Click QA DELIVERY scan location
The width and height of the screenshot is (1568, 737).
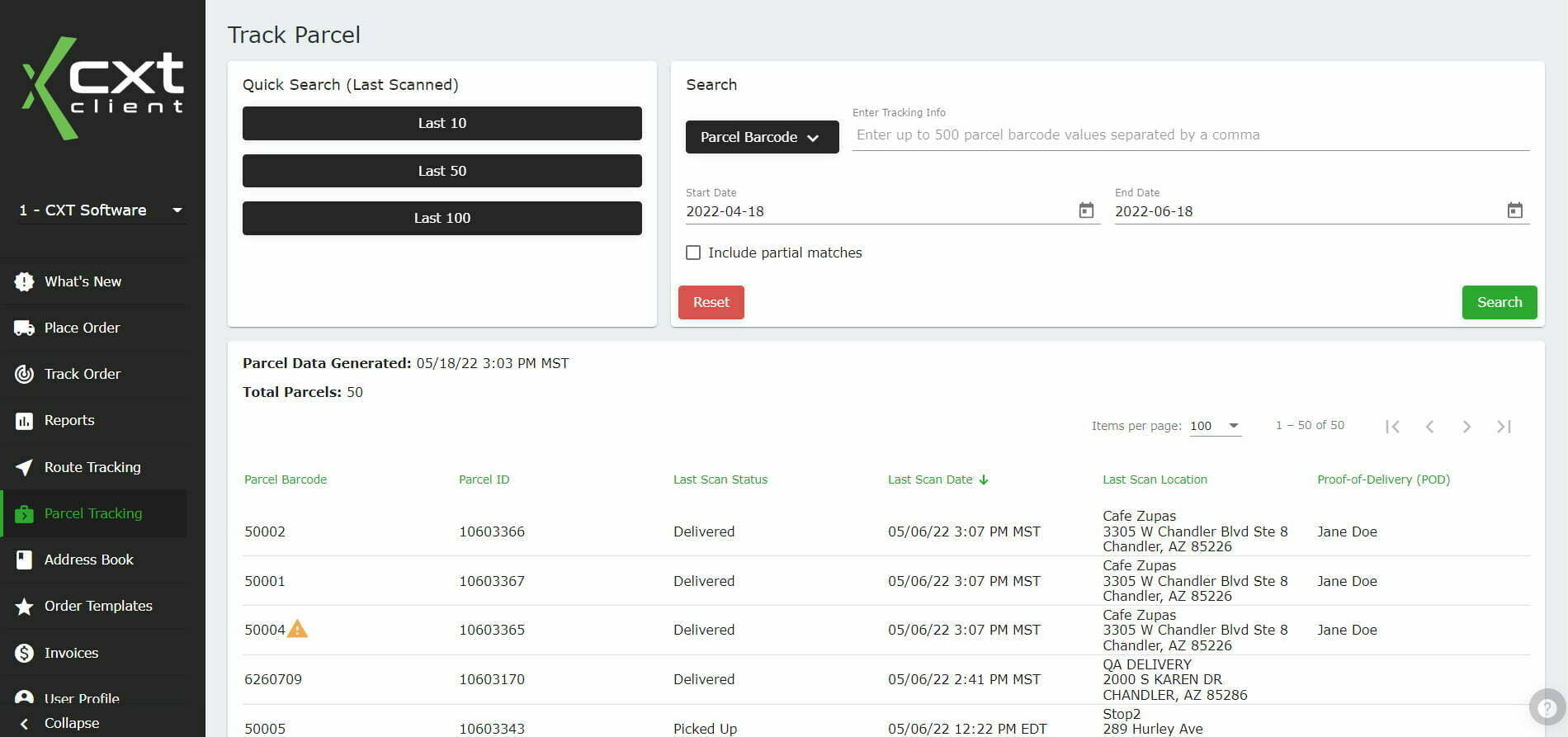(x=1147, y=664)
